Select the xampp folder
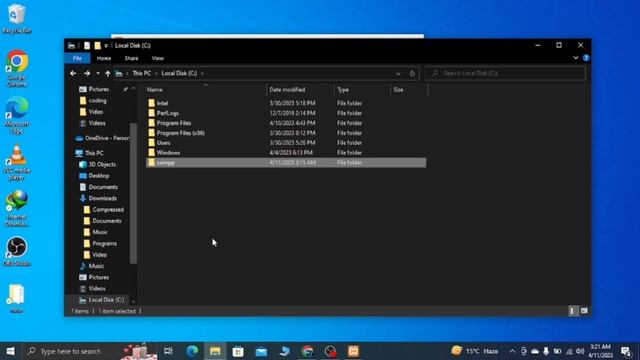This screenshot has height=360, width=640. point(286,162)
